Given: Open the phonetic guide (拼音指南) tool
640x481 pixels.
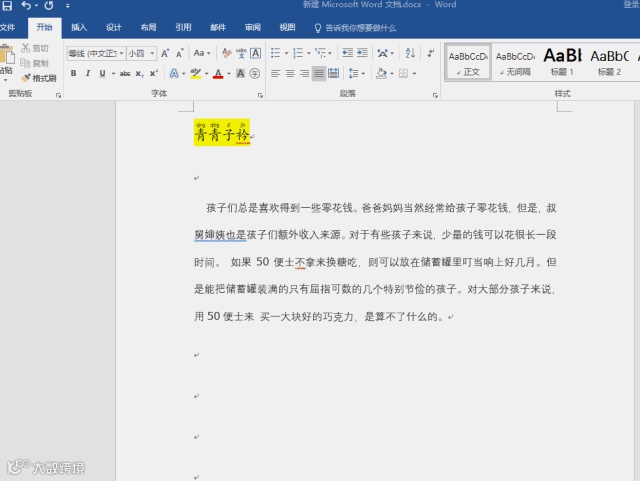Looking at the screenshot, I should click(x=241, y=53).
